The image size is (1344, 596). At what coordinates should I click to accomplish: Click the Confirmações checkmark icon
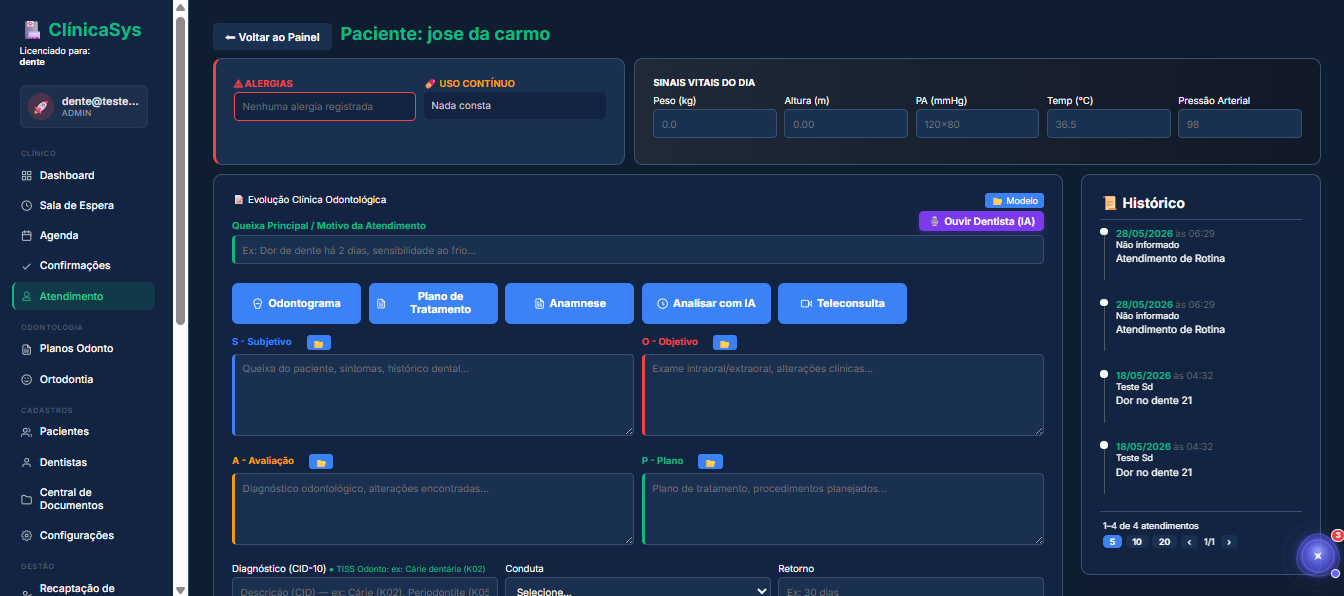tap(27, 265)
